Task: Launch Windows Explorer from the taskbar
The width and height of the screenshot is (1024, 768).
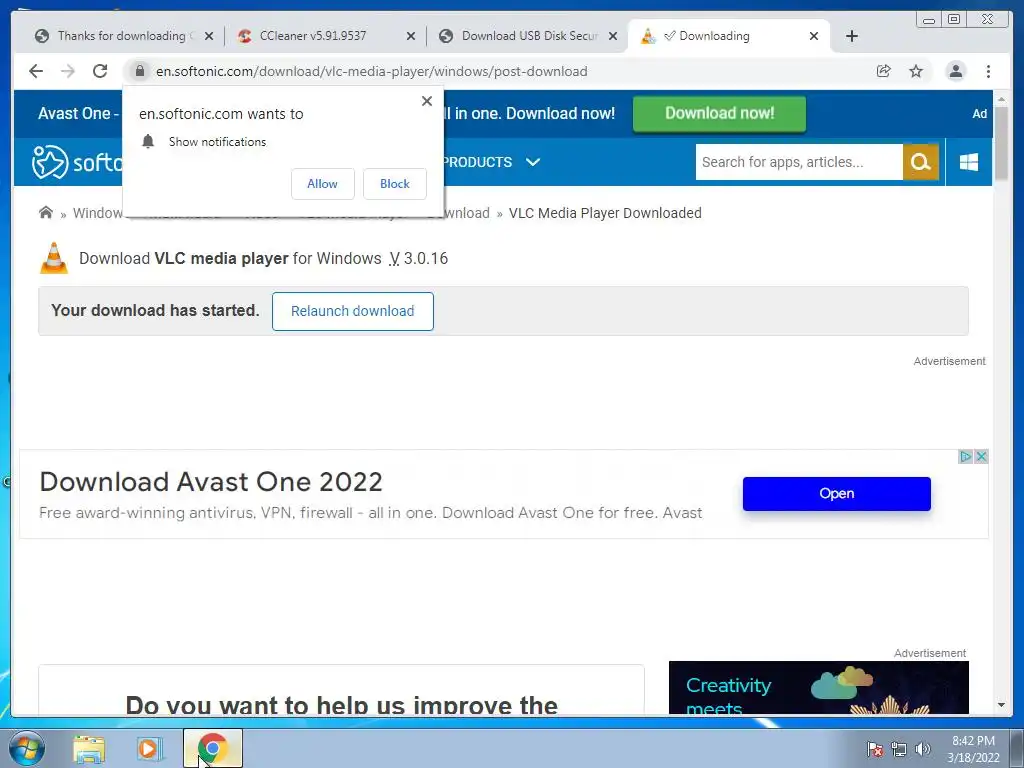Action: pos(89,749)
